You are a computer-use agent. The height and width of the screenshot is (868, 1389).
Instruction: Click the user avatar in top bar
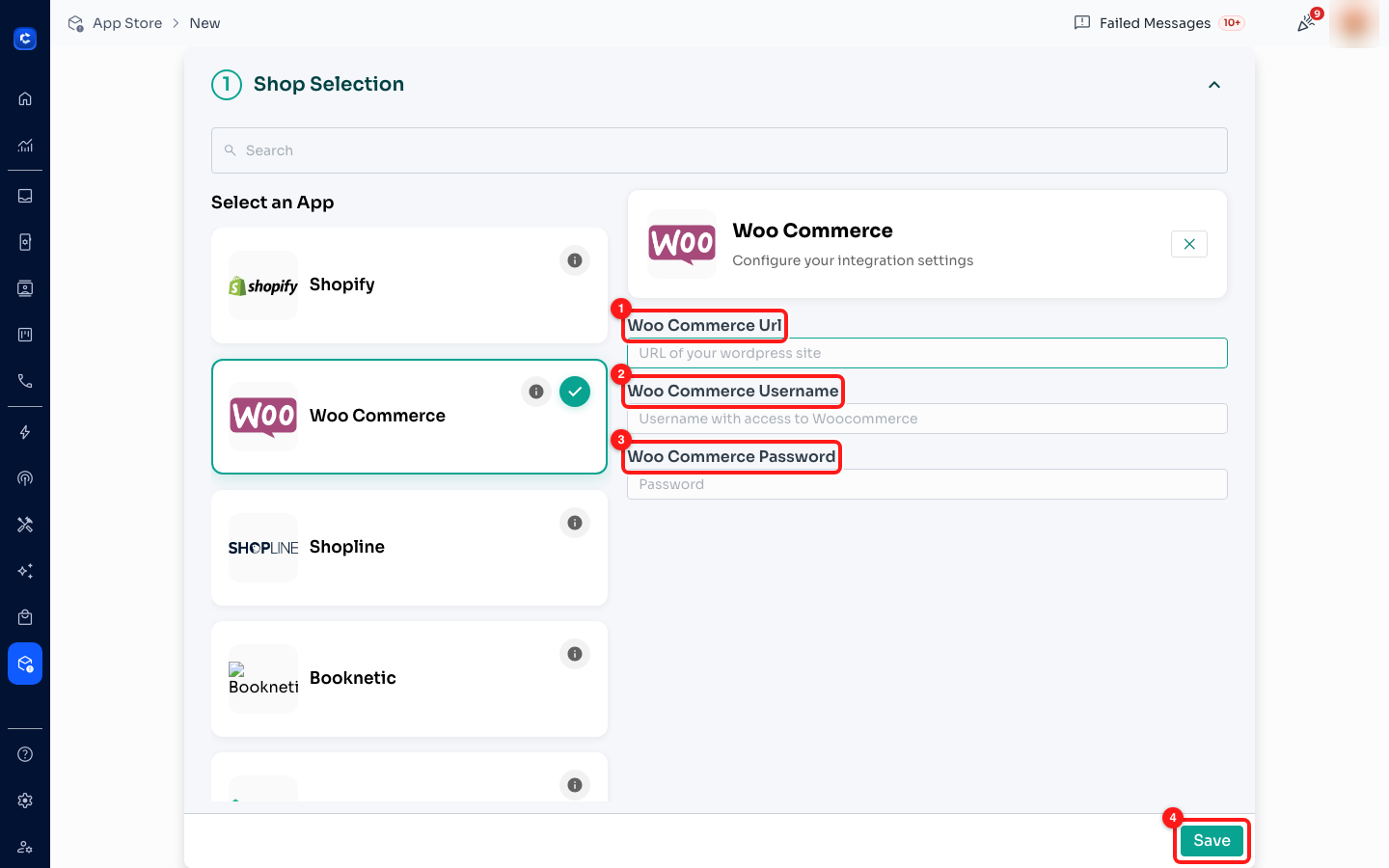[x=1354, y=23]
